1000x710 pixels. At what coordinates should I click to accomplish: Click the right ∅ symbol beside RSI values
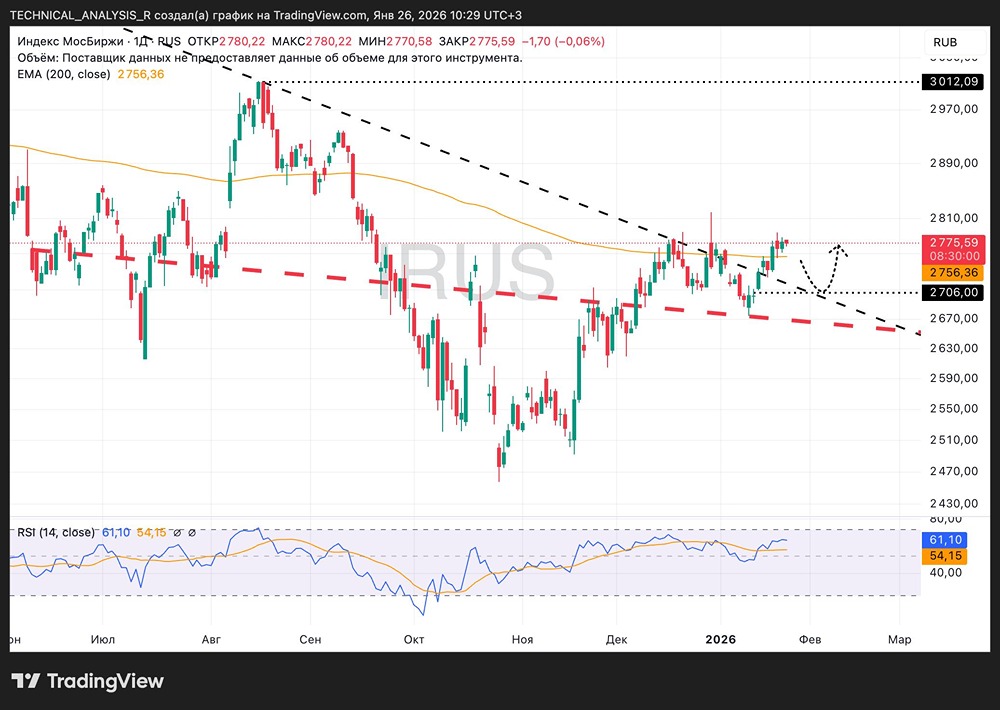192,532
